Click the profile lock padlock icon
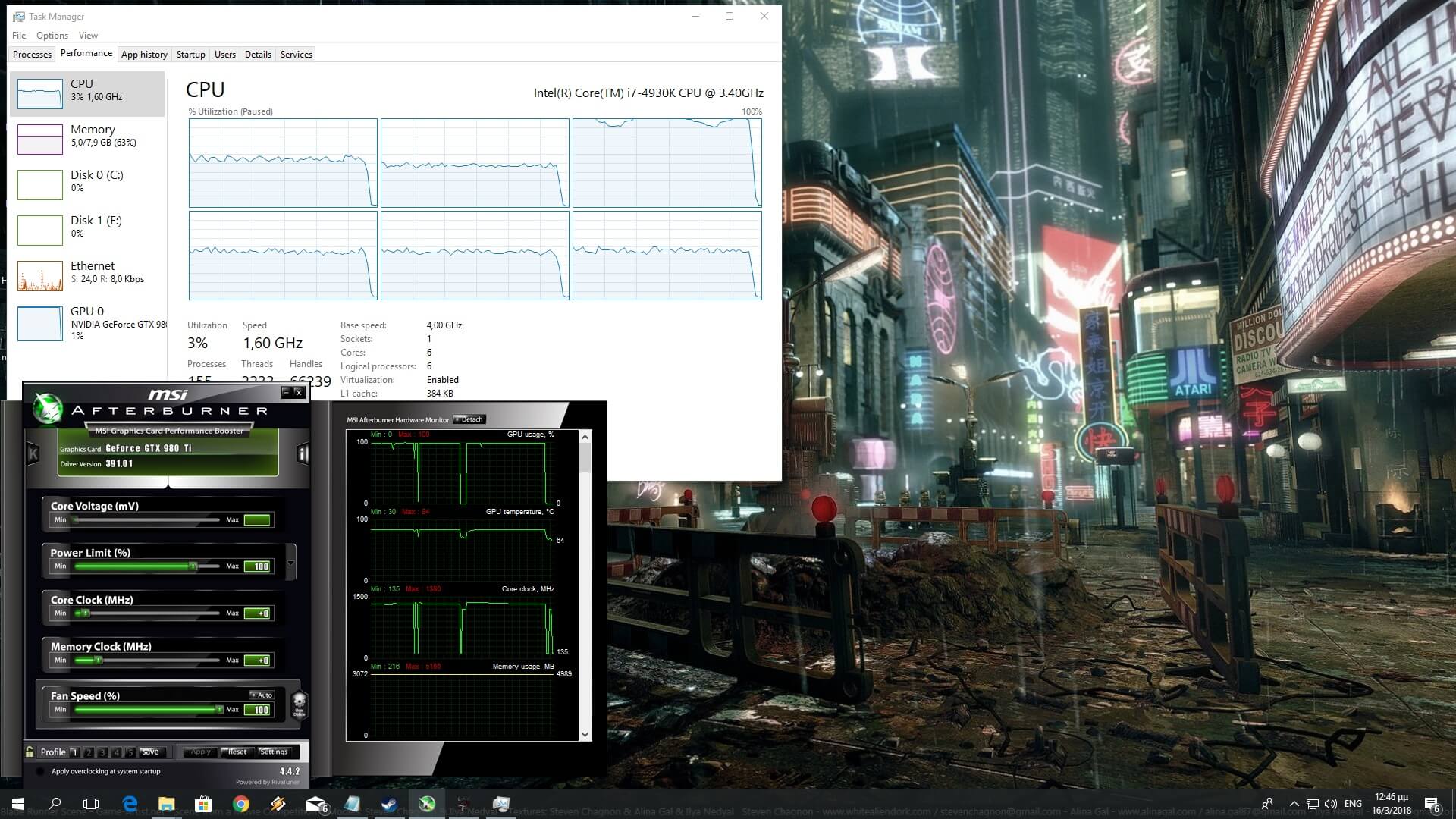1456x819 pixels. click(30, 752)
